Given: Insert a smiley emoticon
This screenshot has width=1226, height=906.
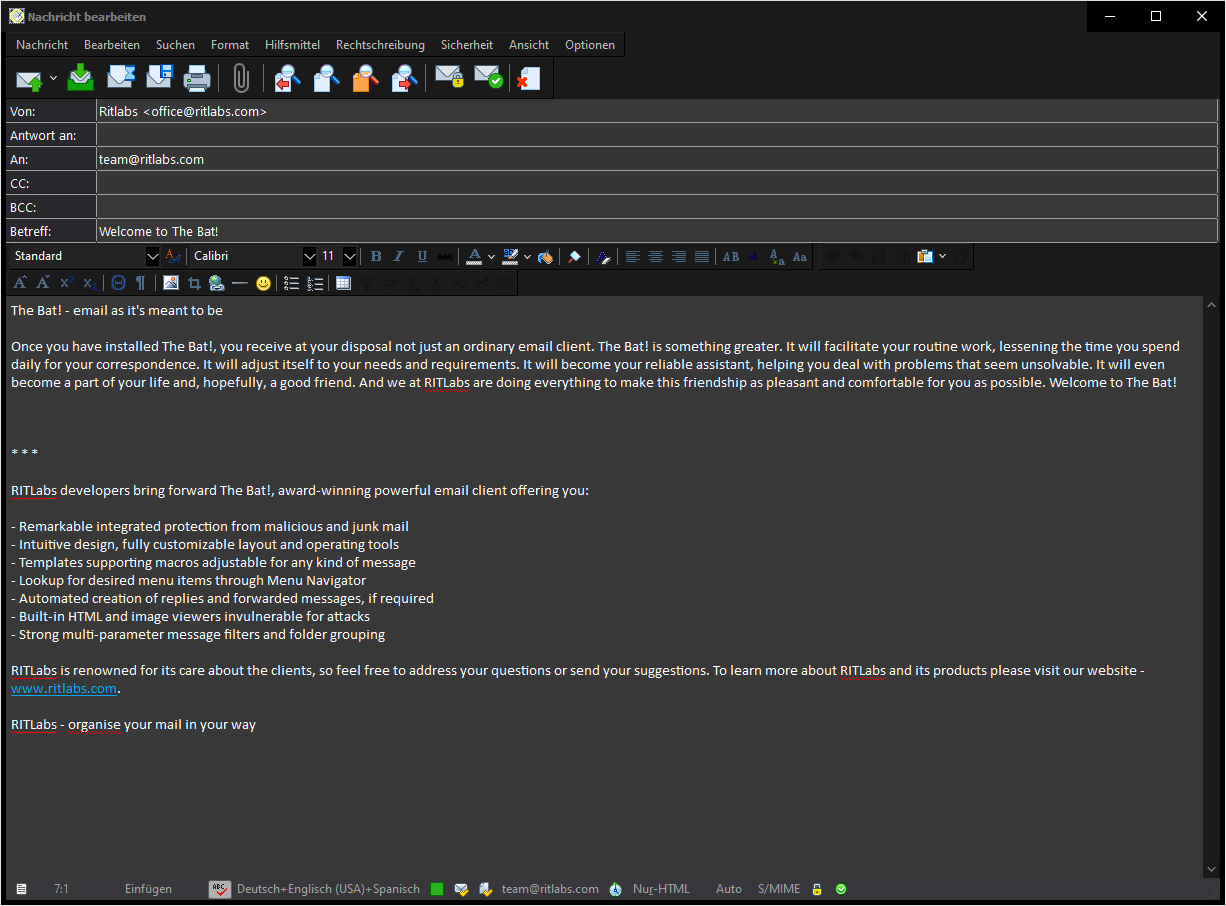Looking at the screenshot, I should [263, 283].
